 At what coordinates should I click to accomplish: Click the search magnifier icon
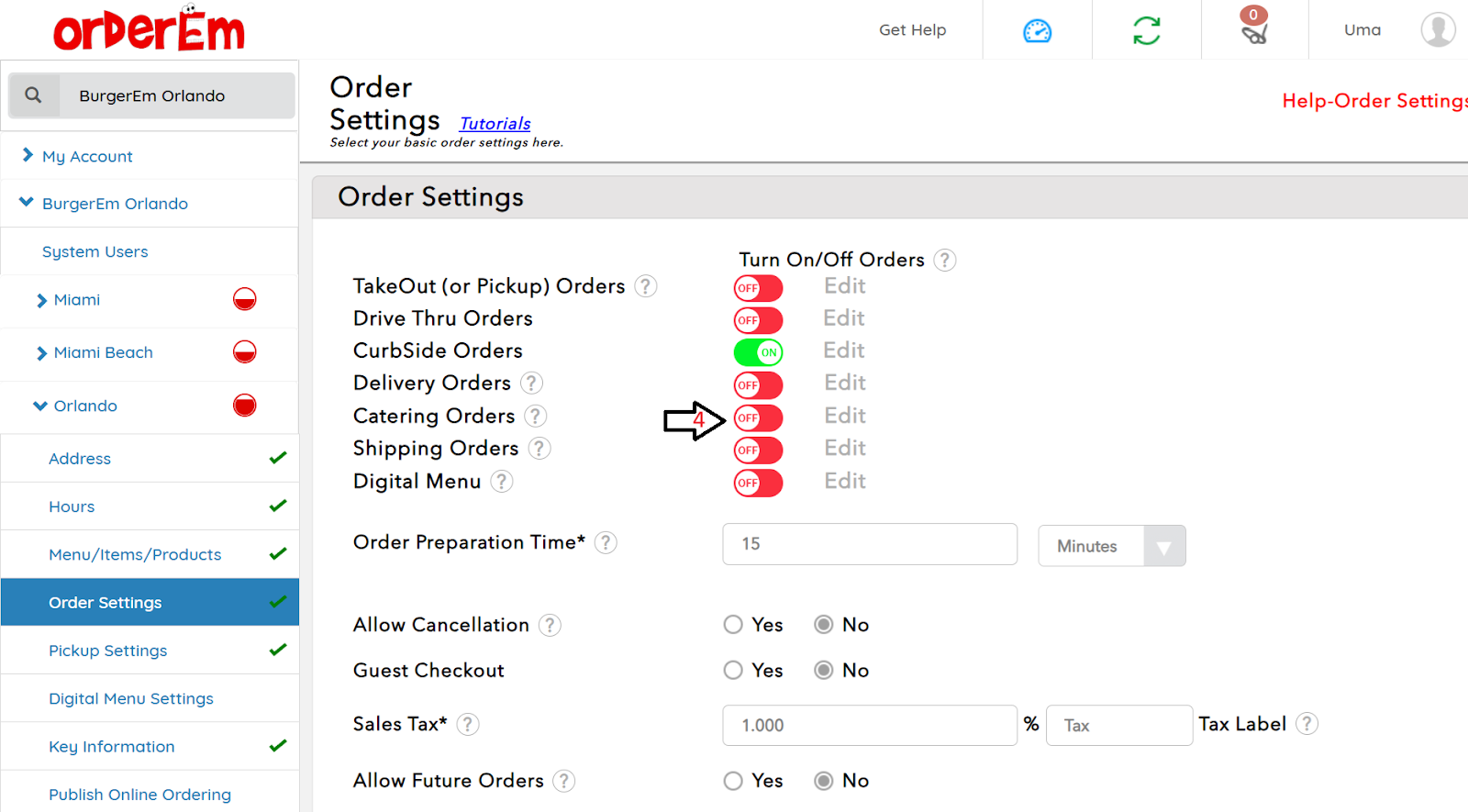pyautogui.click(x=33, y=95)
